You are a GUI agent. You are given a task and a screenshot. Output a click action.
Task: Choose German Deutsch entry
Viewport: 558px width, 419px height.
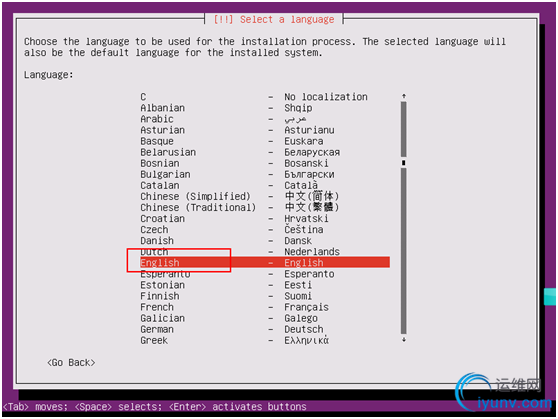click(265, 329)
